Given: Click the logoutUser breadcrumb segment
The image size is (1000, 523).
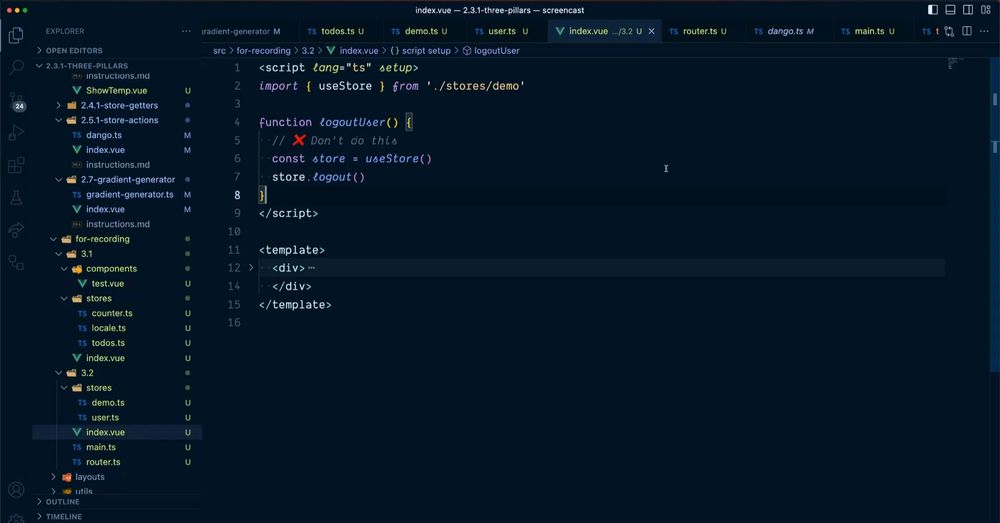Looking at the screenshot, I should (490, 50).
